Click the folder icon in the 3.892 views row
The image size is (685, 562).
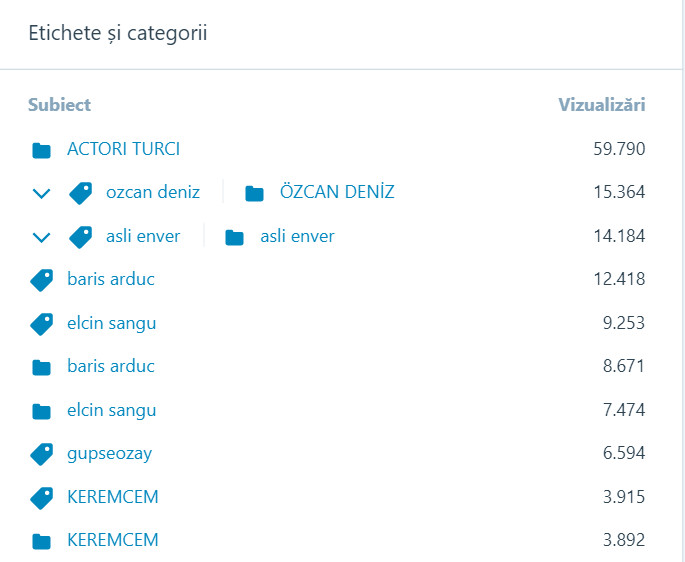[x=41, y=541]
